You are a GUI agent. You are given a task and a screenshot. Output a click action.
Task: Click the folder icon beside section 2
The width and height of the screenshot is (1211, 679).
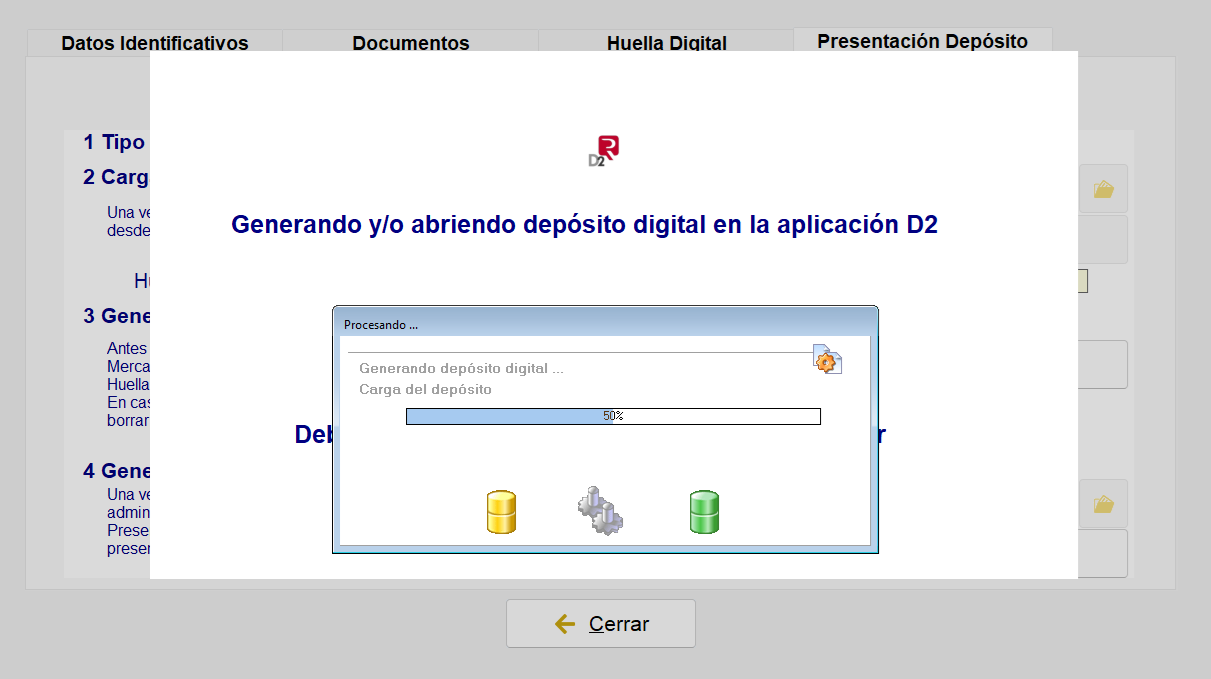(x=1103, y=189)
